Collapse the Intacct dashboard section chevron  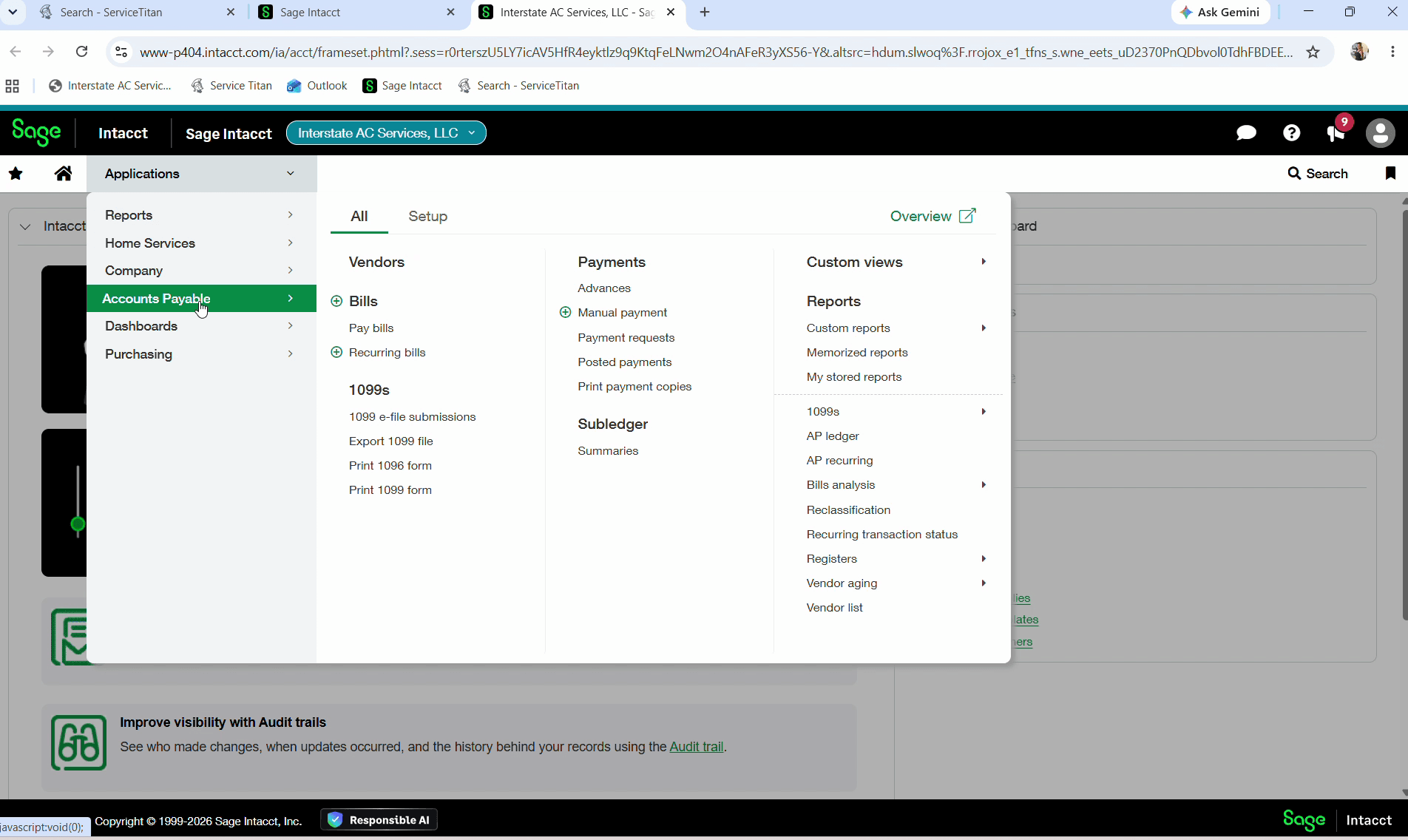25,226
